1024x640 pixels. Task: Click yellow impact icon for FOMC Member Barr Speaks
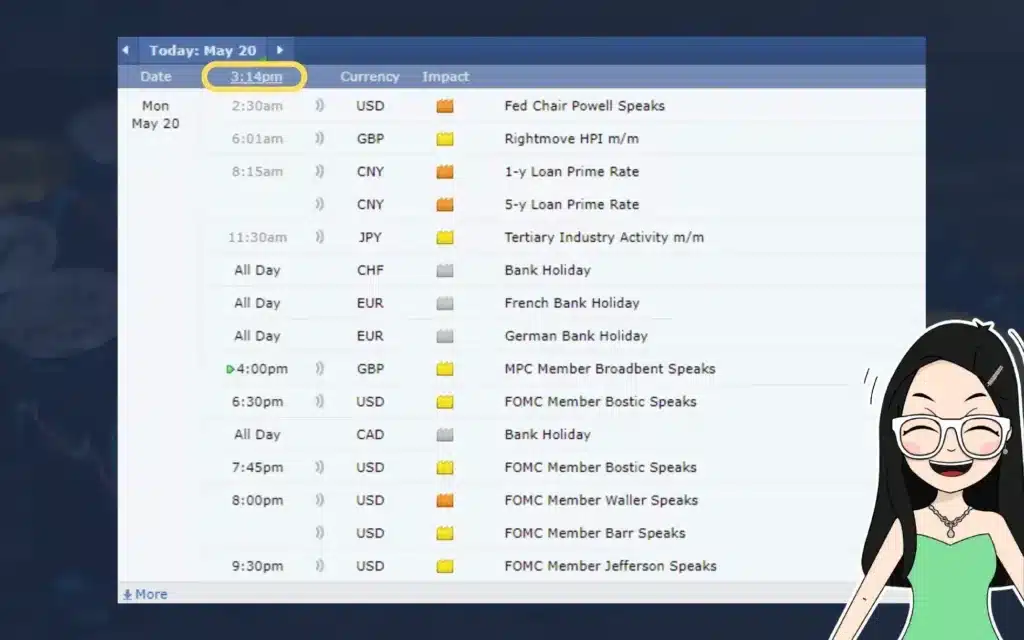point(445,534)
